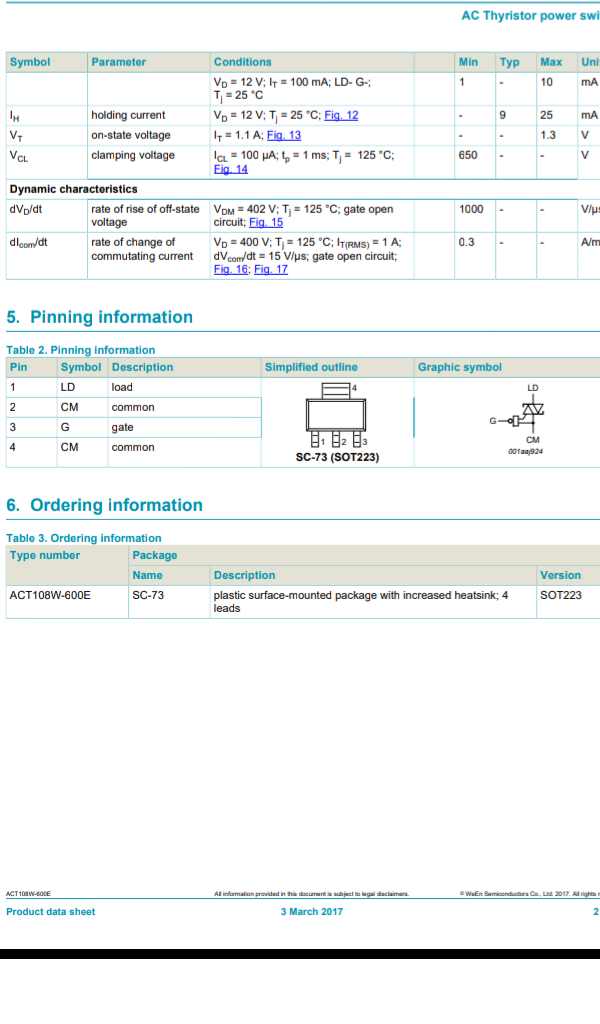Open the Fig. 12 link for holding current
The image size is (600, 1024).
tap(341, 115)
